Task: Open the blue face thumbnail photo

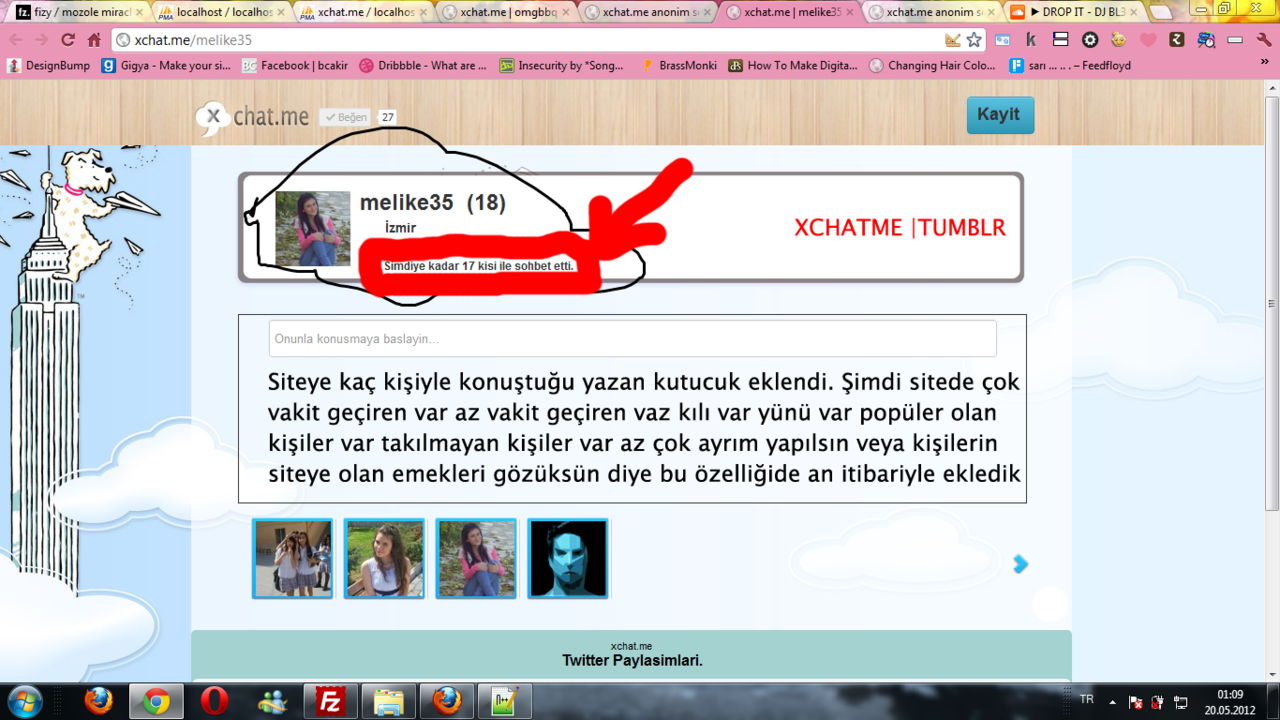Action: [x=568, y=559]
